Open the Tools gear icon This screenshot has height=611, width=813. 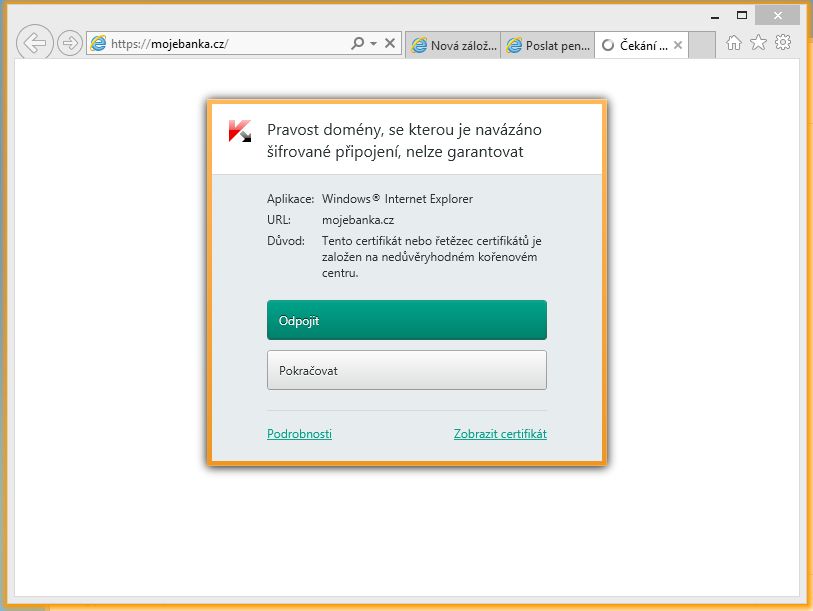pos(783,43)
